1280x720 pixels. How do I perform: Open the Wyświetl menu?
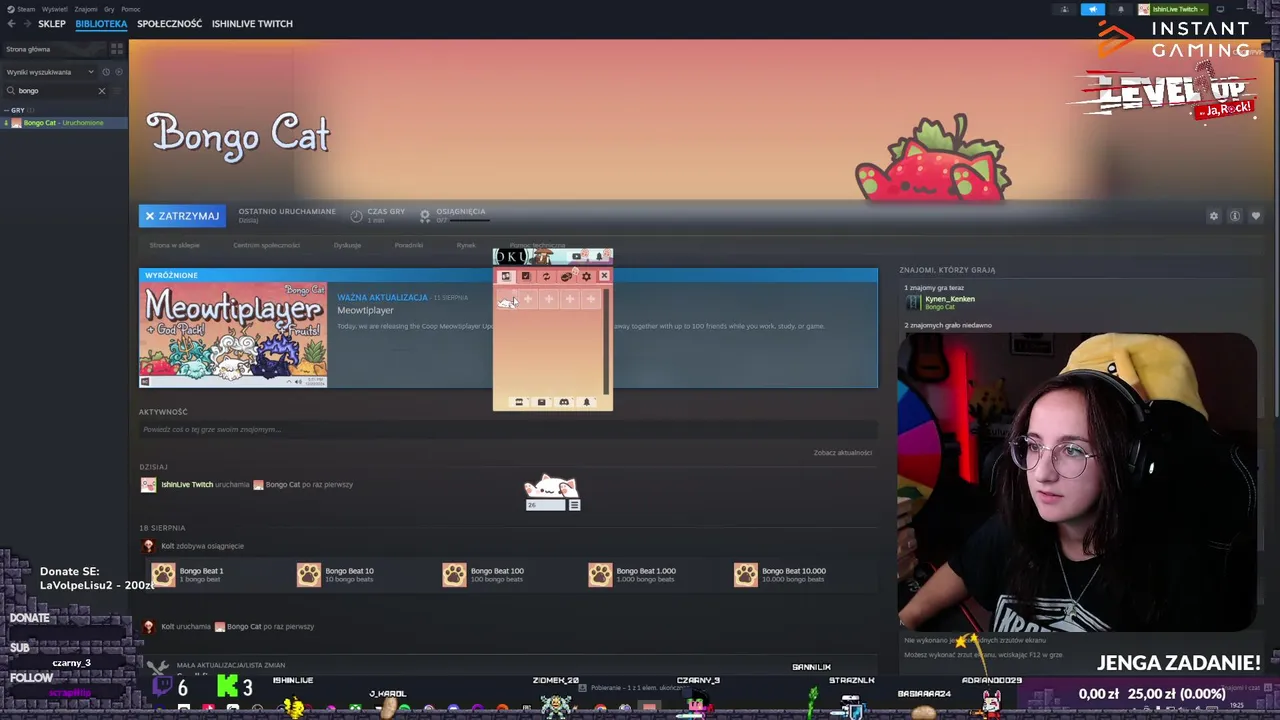point(55,9)
